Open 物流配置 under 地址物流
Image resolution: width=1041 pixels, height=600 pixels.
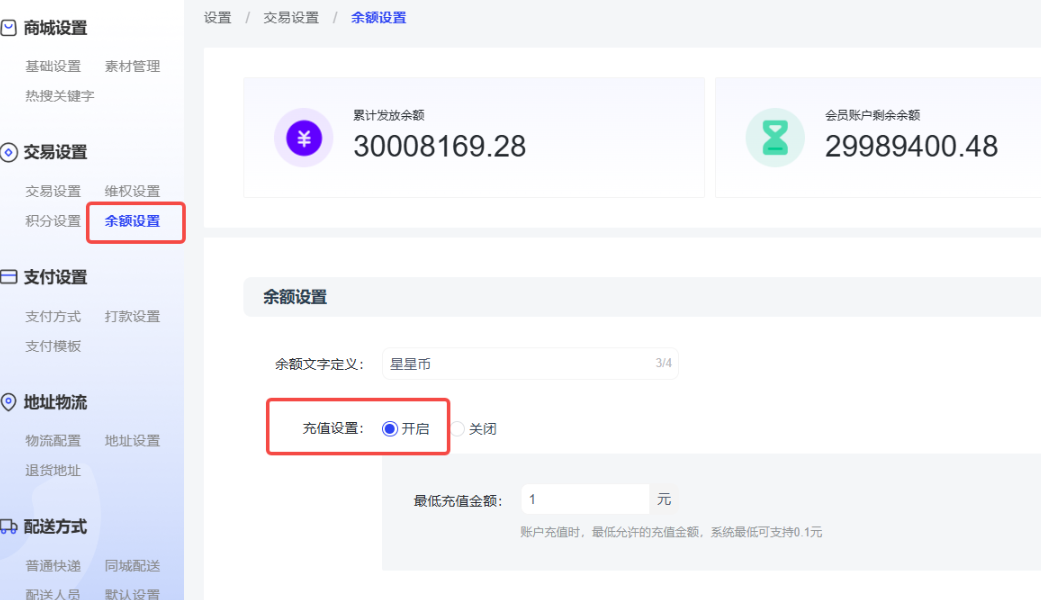click(53, 440)
